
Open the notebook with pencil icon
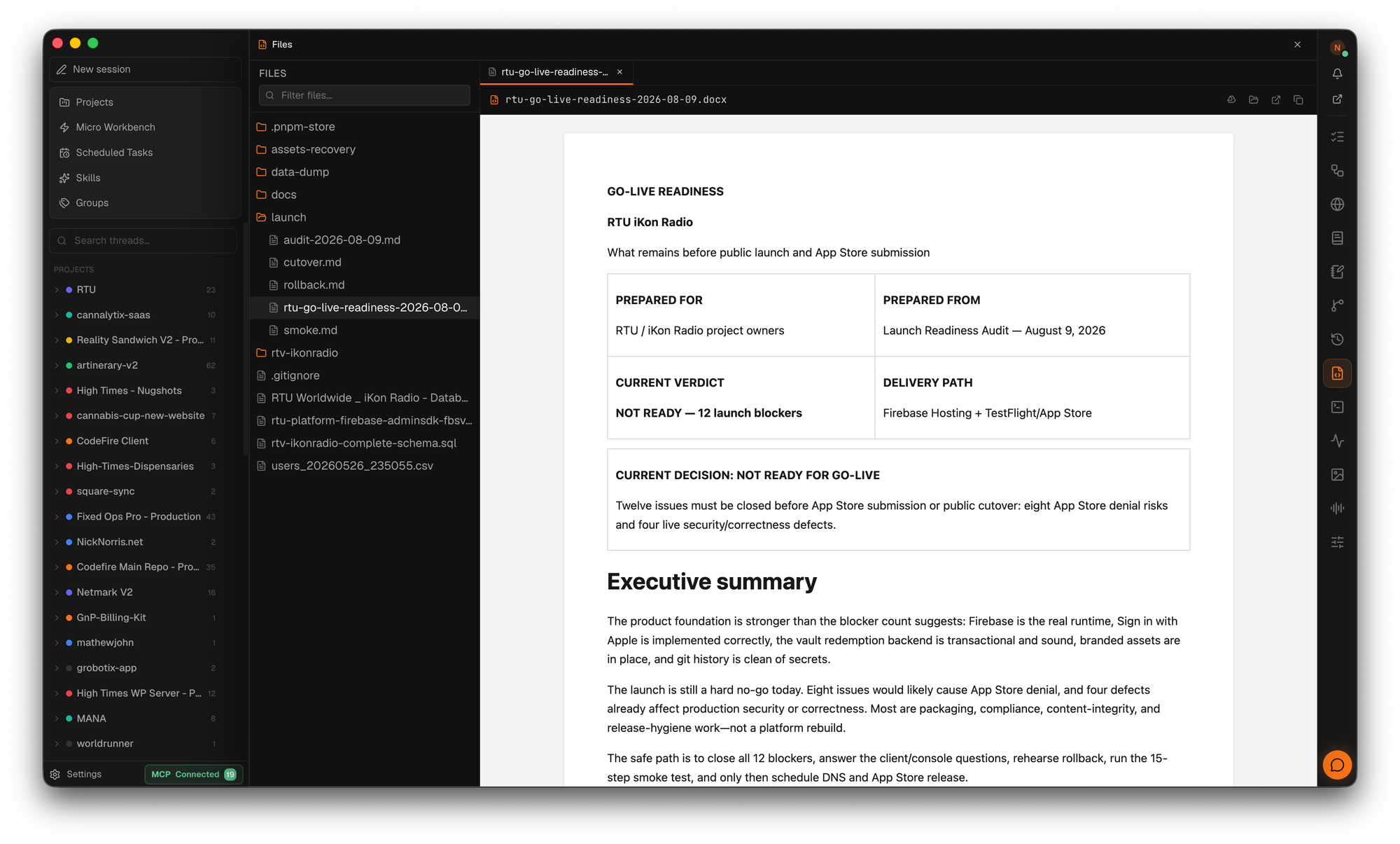[1337, 272]
